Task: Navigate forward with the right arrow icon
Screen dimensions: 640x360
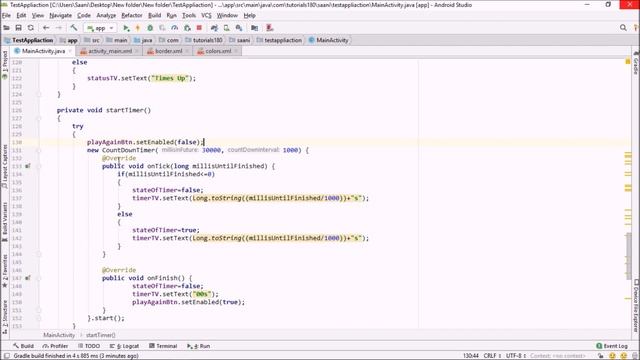Action: [59, 28]
